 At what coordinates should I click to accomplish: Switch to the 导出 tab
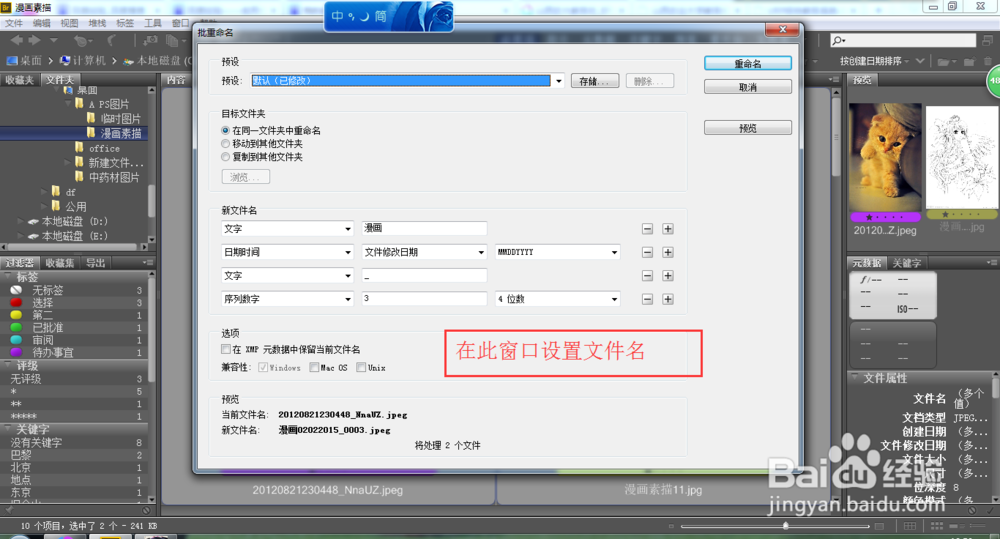pos(95,263)
